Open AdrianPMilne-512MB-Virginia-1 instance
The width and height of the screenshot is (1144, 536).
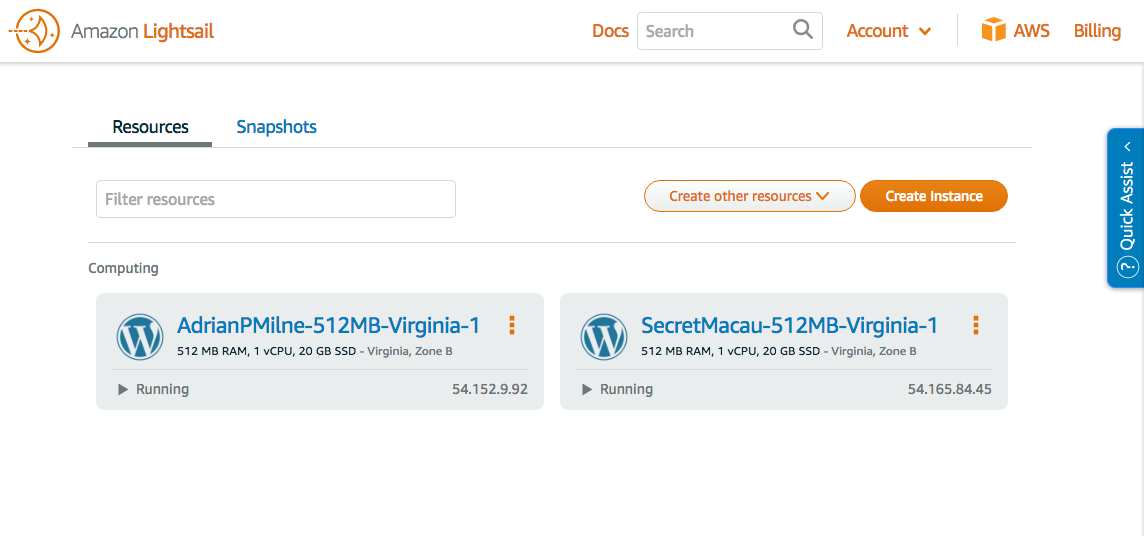[328, 325]
